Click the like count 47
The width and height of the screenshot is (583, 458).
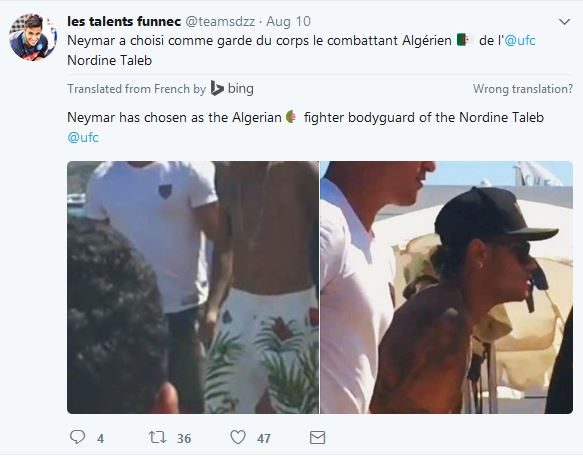[264, 439]
